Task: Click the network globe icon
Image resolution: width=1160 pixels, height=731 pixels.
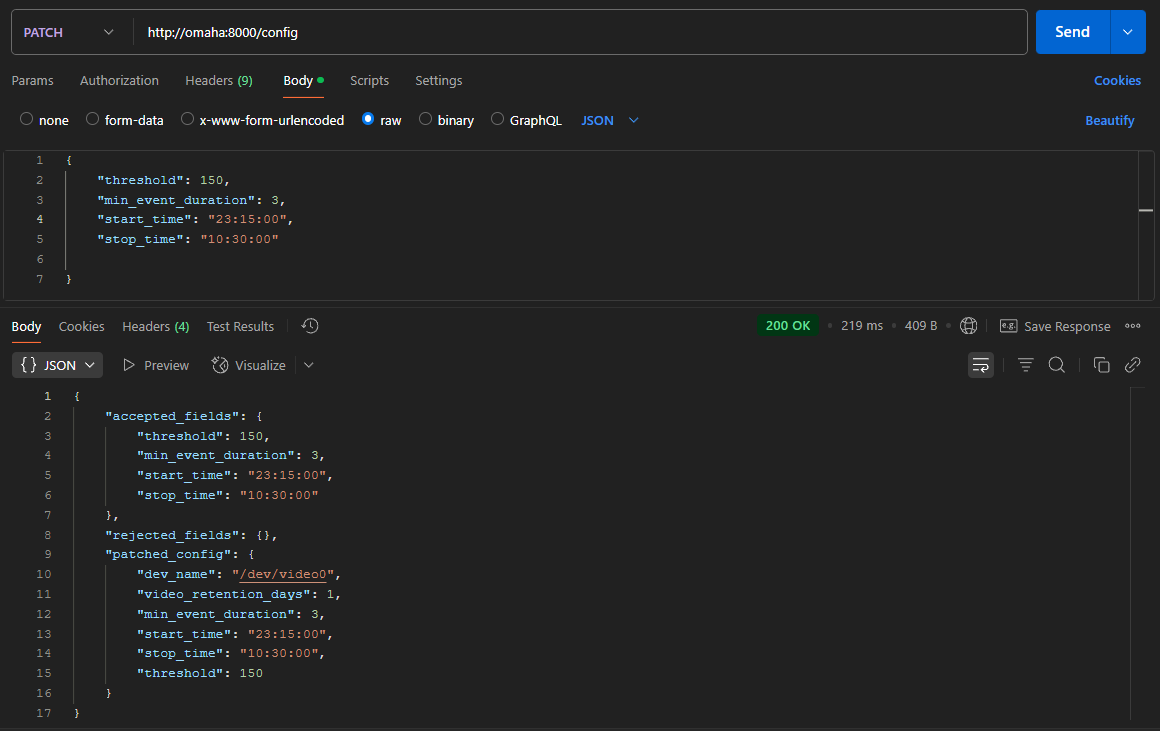Action: point(968,326)
